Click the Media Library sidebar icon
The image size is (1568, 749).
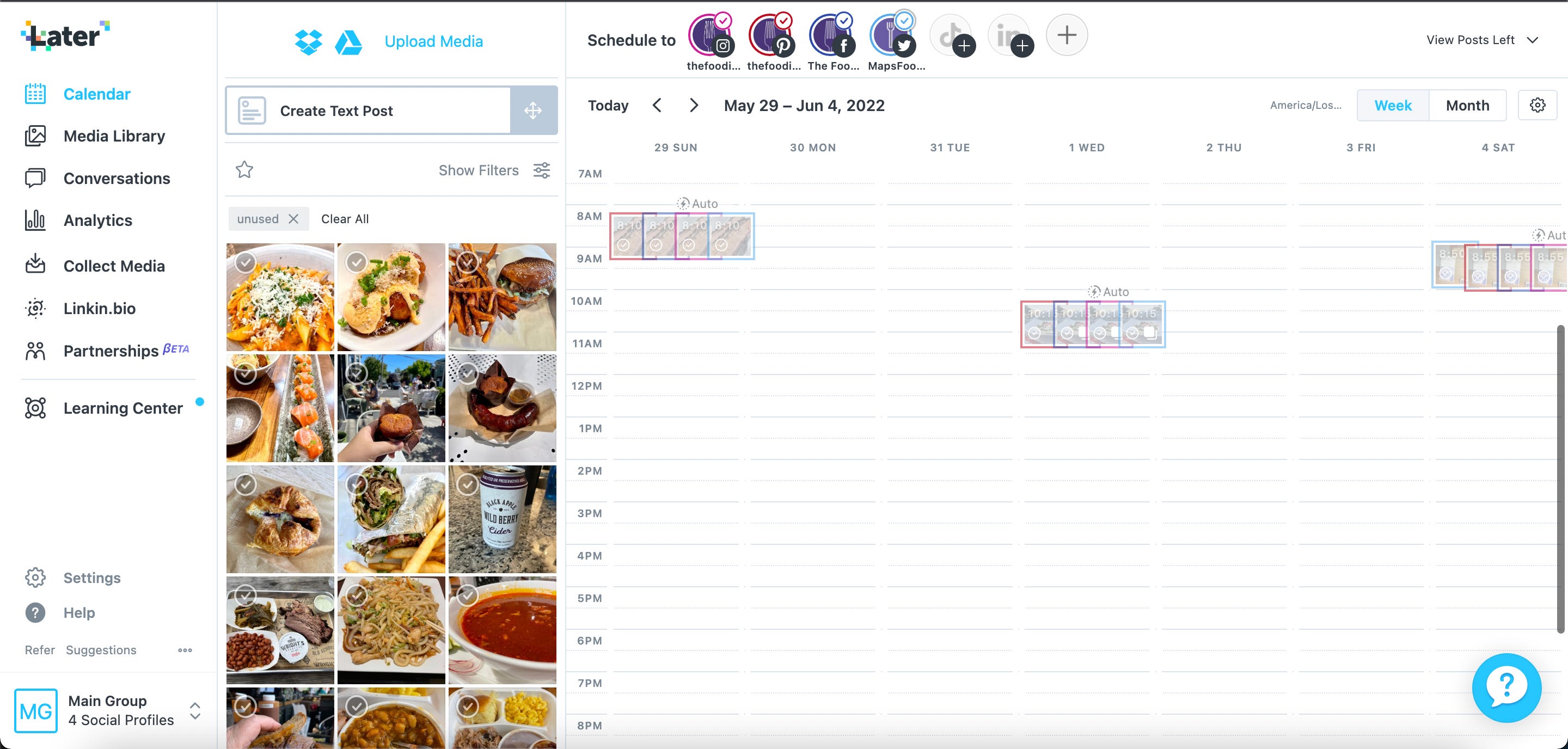[x=35, y=136]
